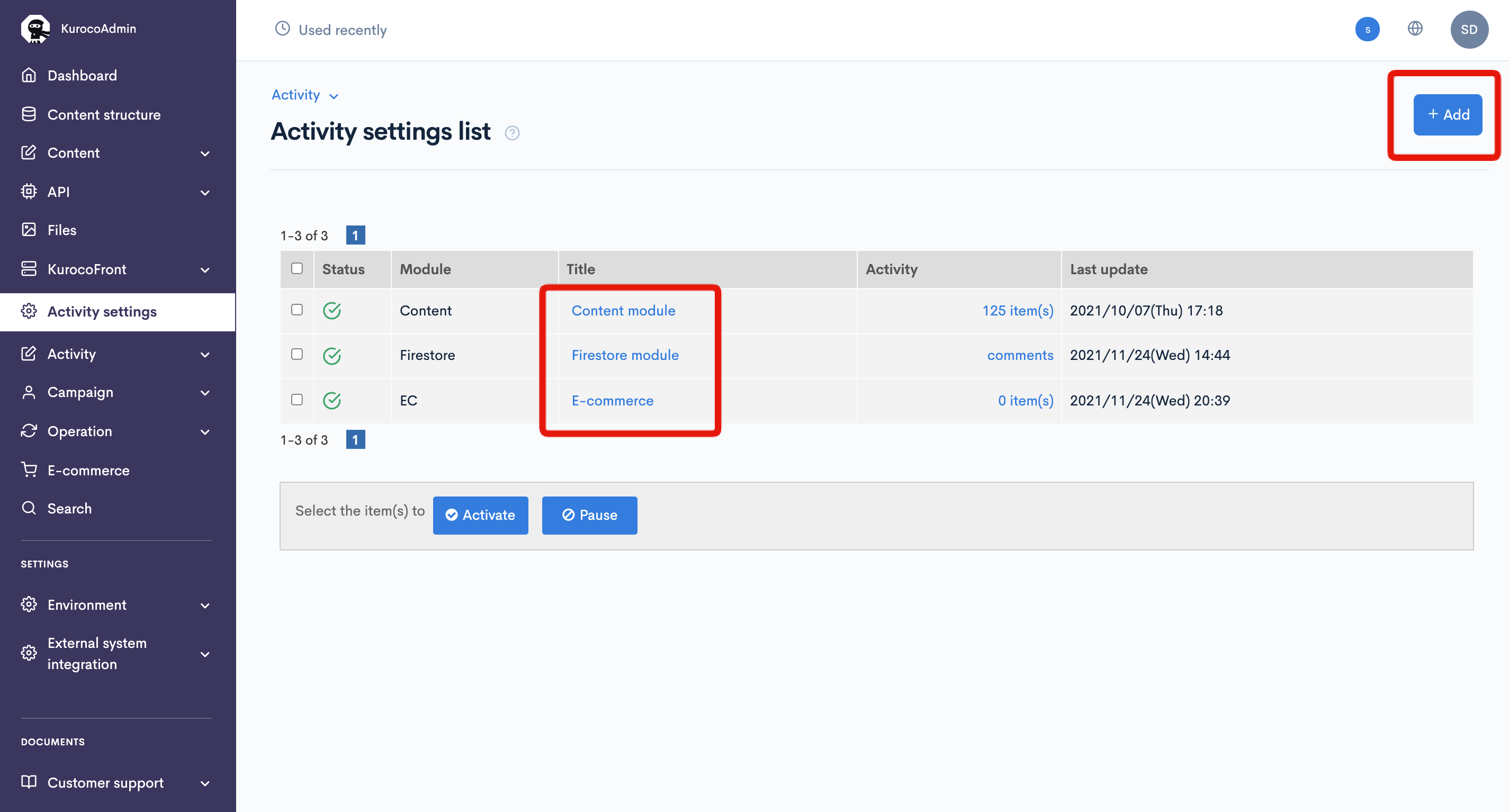Select the Dashboard home icon
This screenshot has height=812, width=1509.
pos(29,75)
